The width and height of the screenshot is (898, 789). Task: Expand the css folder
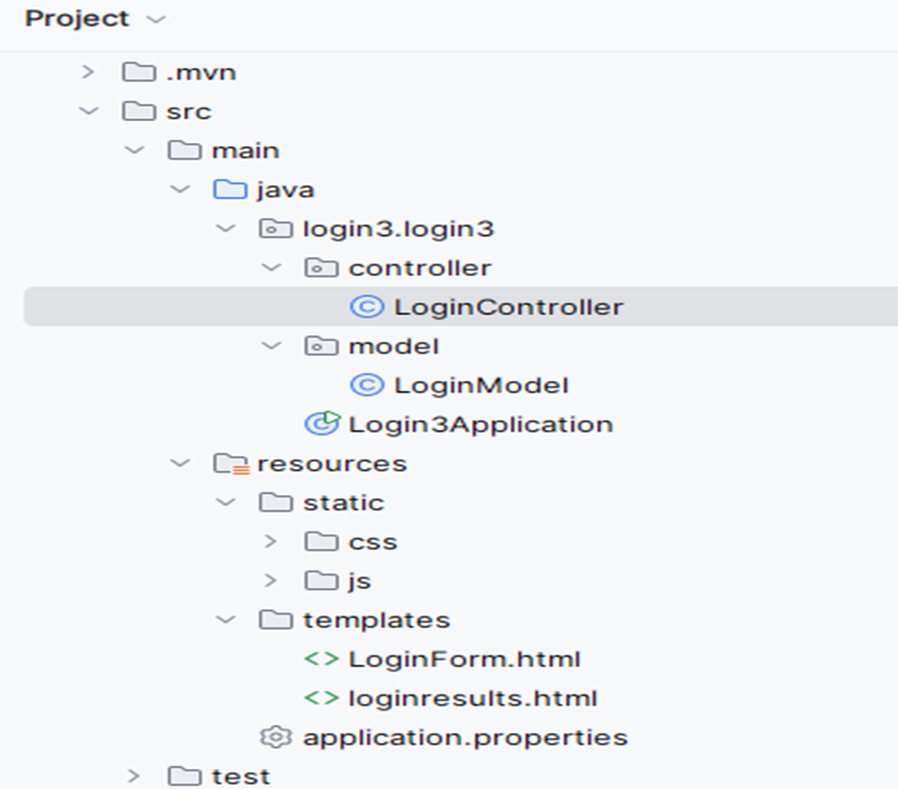[270, 542]
